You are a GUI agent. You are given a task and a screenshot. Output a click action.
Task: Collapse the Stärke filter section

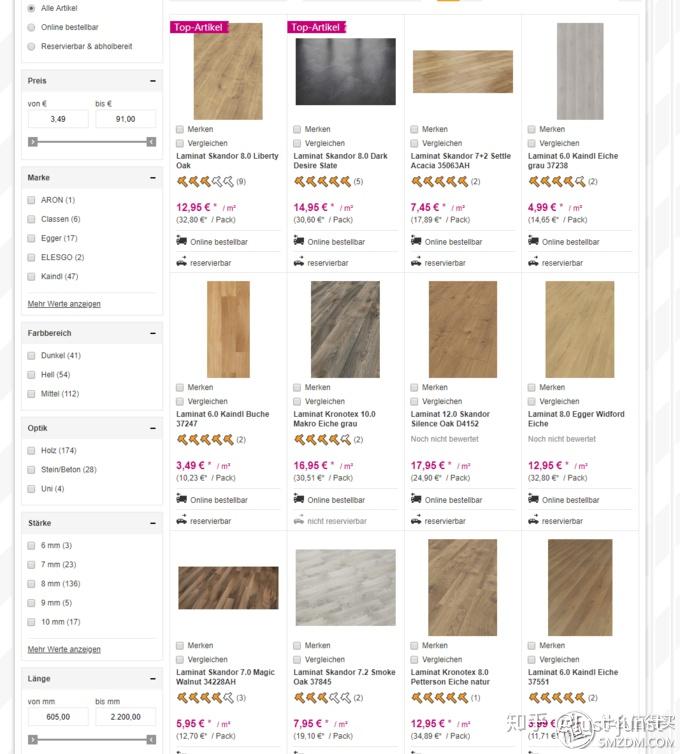pyautogui.click(x=153, y=523)
